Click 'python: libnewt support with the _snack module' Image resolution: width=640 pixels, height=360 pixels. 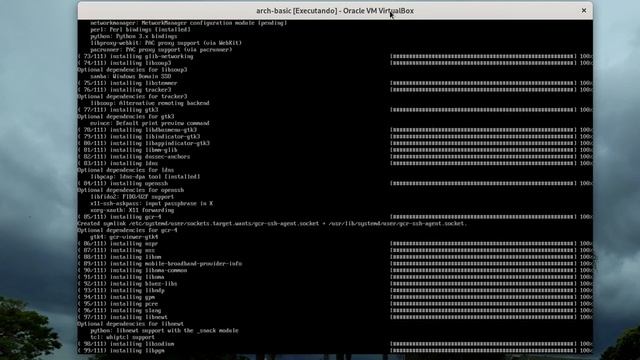[164, 330]
